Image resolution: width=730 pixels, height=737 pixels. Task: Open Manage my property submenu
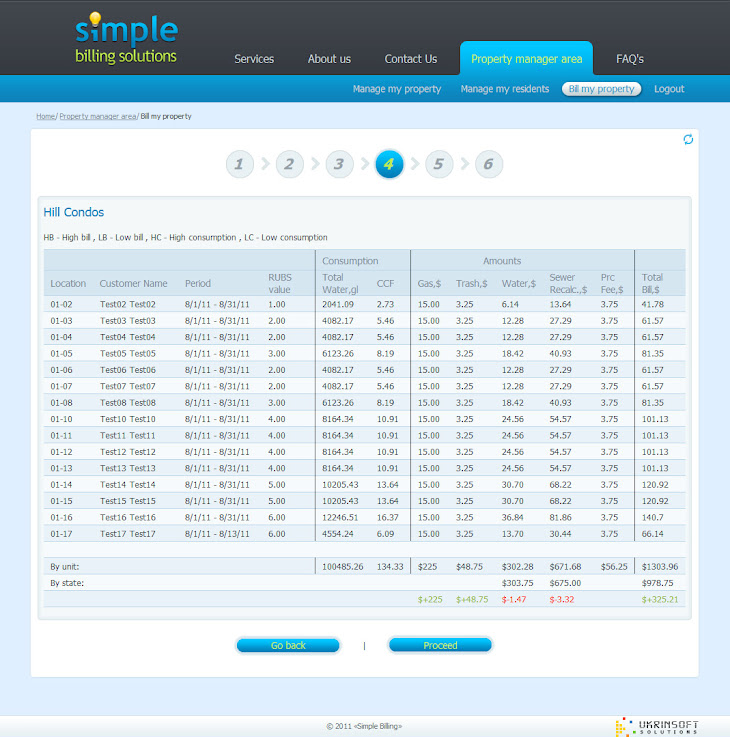tap(397, 89)
